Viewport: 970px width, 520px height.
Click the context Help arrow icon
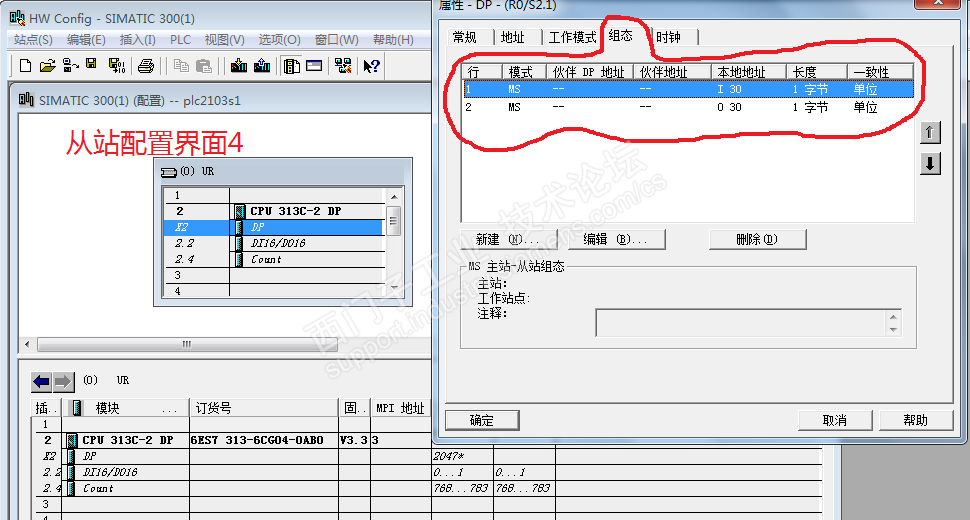[x=371, y=66]
